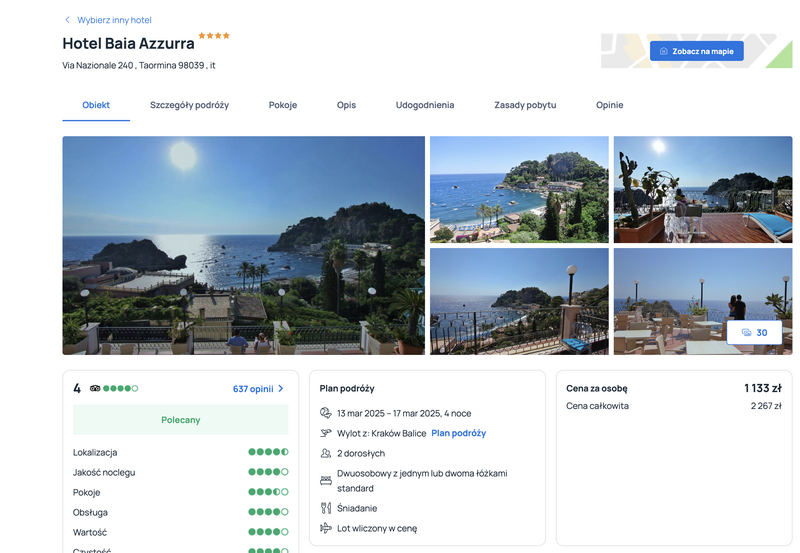Click the TripAdvisor owl rating icon
Screen dimensions: 800x553
click(x=95, y=388)
